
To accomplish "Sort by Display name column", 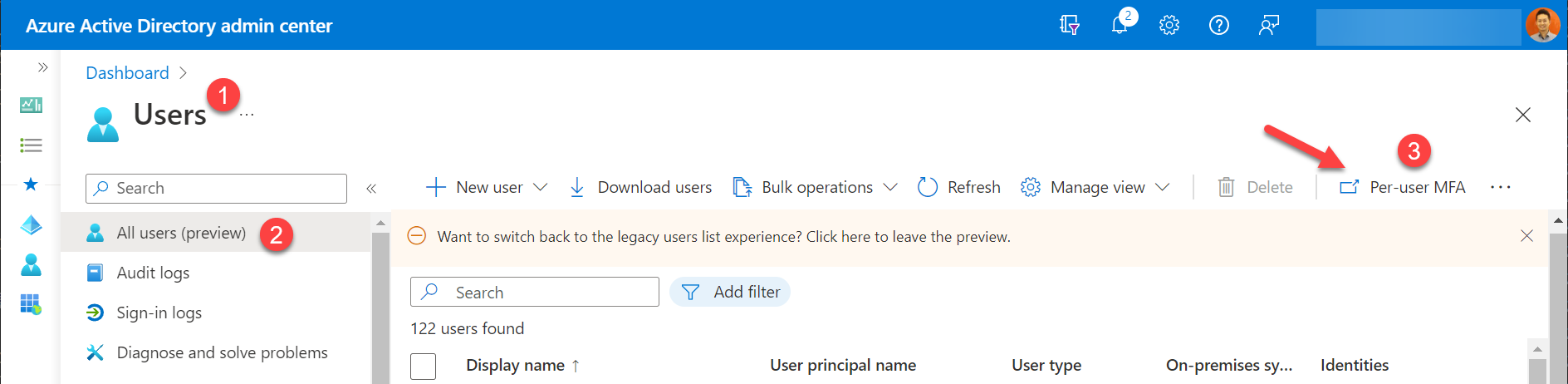I will [523, 365].
